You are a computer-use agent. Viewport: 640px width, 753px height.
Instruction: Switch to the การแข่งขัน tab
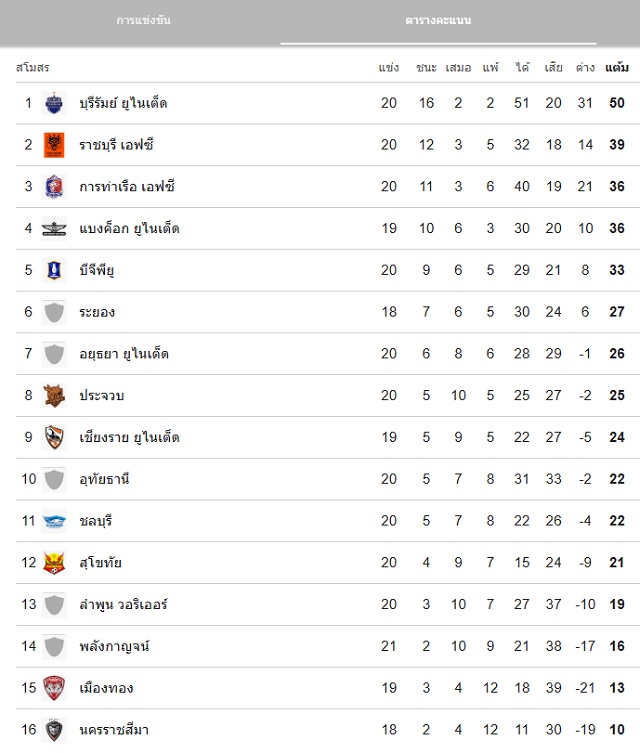point(143,21)
